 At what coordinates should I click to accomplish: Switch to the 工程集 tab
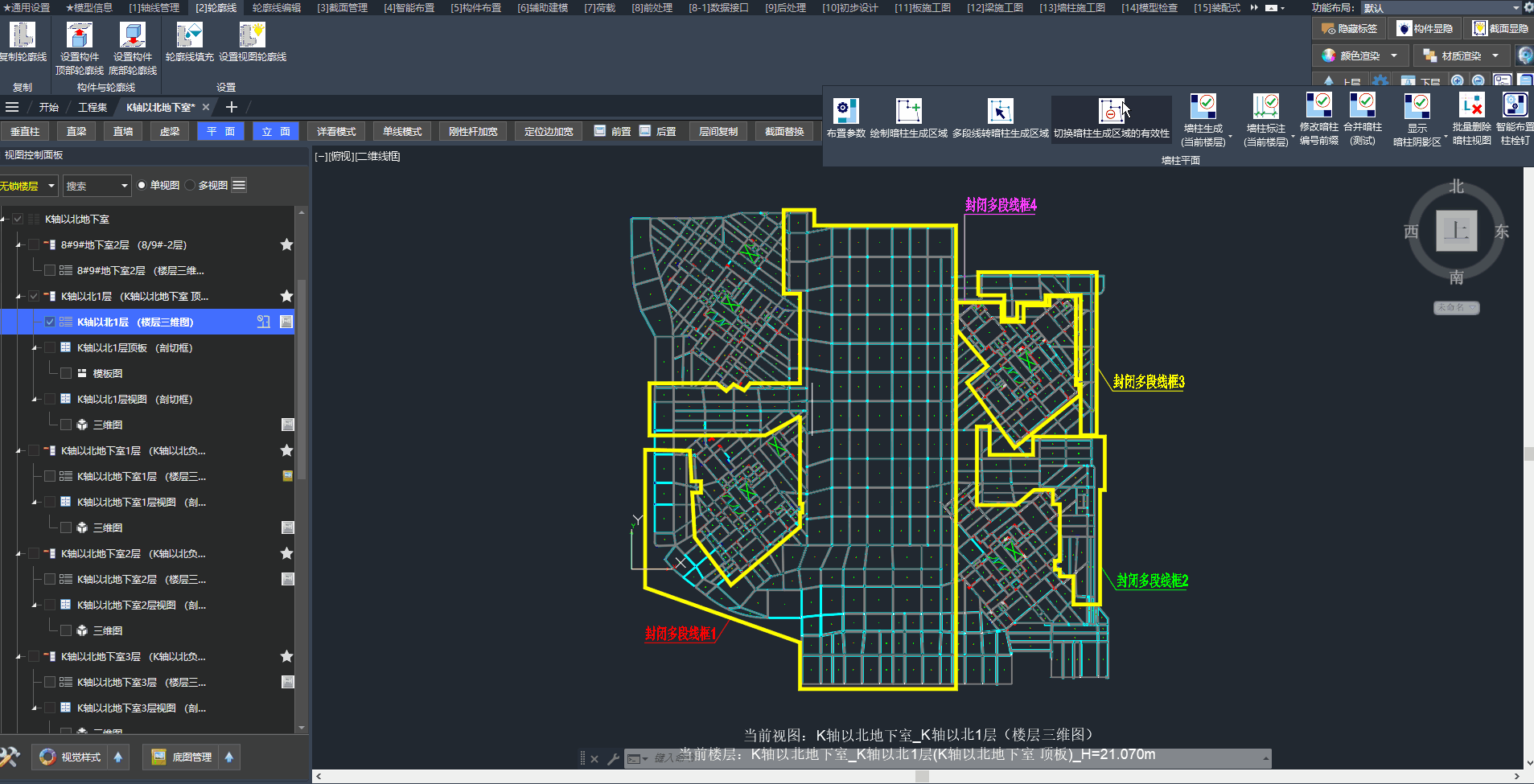pyautogui.click(x=92, y=107)
